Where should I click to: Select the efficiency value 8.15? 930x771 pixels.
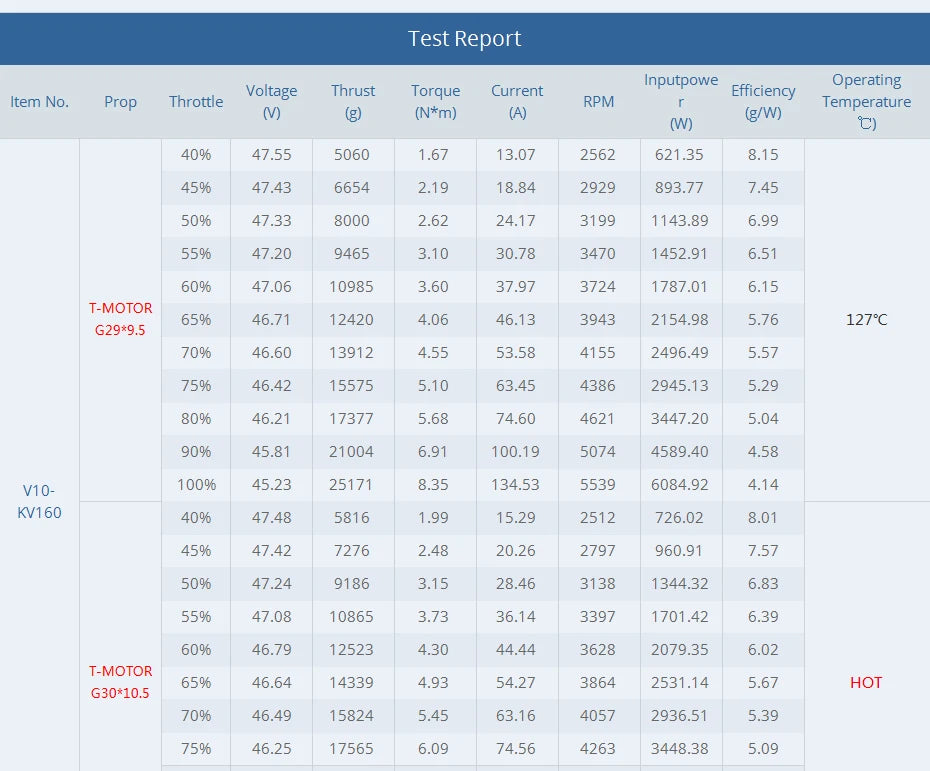(763, 155)
